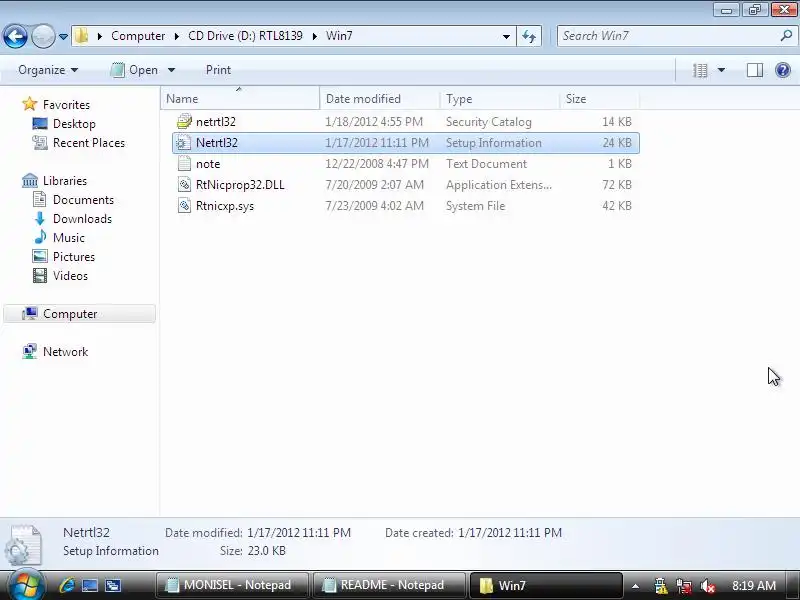Image resolution: width=800 pixels, height=600 pixels.
Task: Select the note text document icon
Action: 184,164
